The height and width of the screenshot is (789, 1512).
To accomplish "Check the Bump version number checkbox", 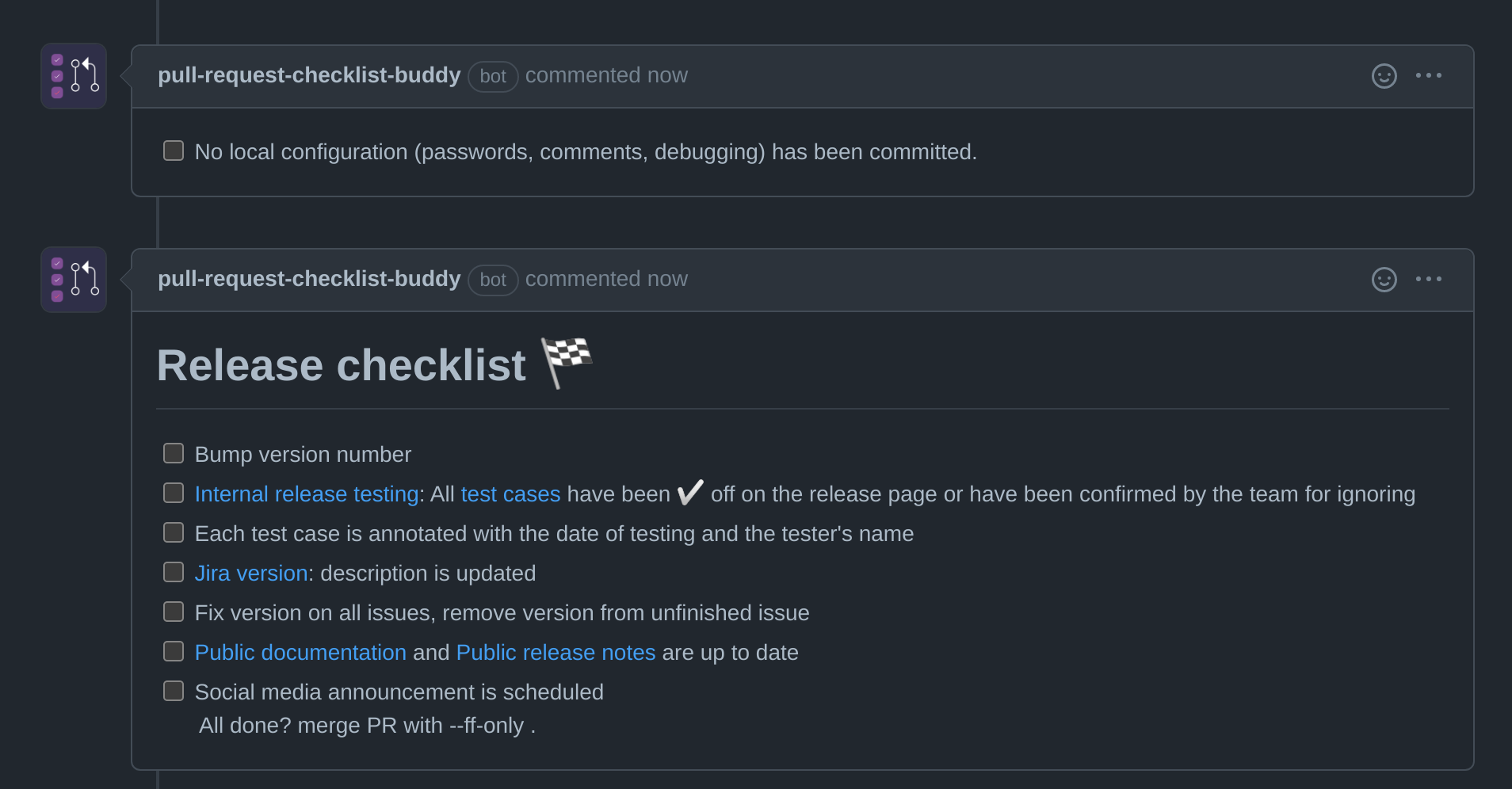I will pos(173,452).
